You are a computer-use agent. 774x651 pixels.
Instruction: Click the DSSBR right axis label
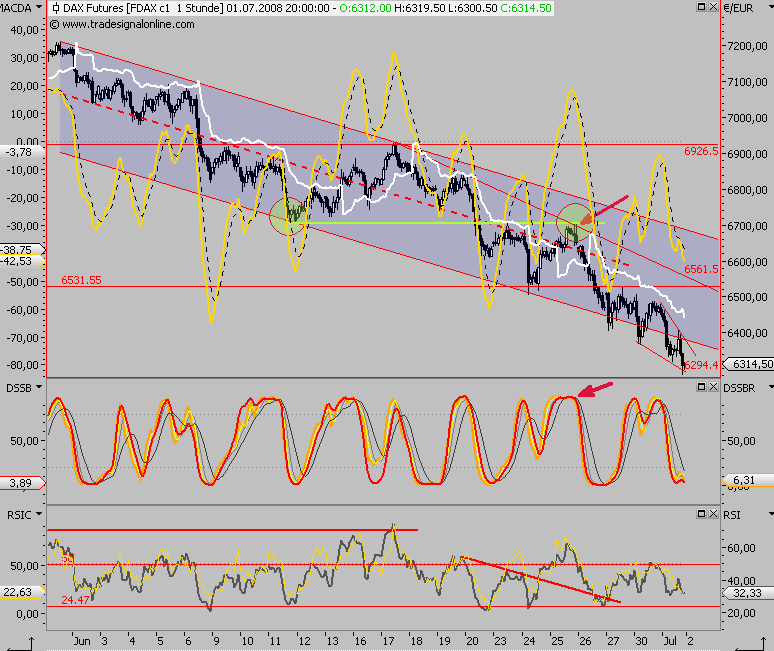click(x=739, y=388)
